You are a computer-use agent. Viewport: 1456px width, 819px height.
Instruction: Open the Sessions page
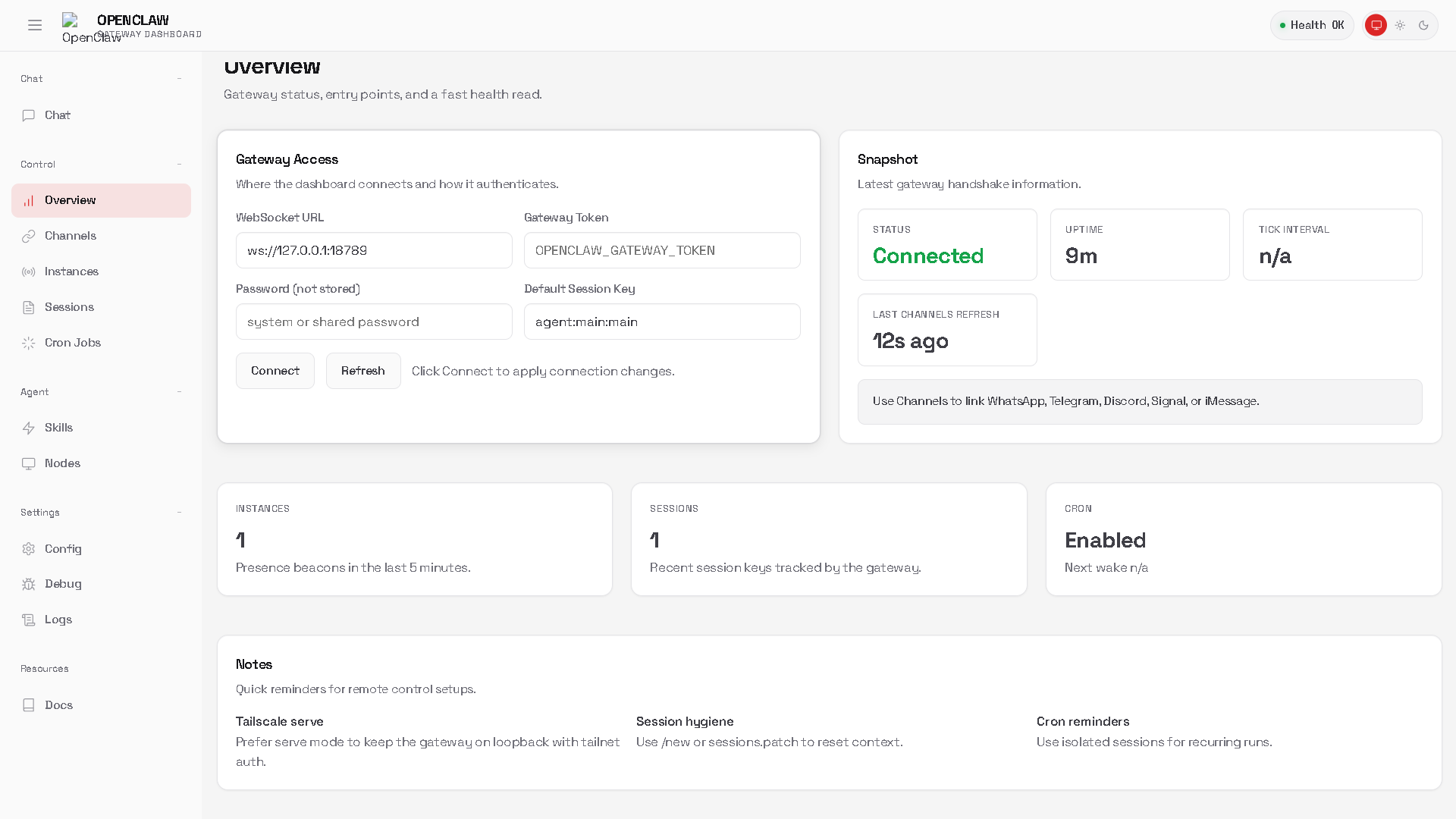tap(69, 307)
